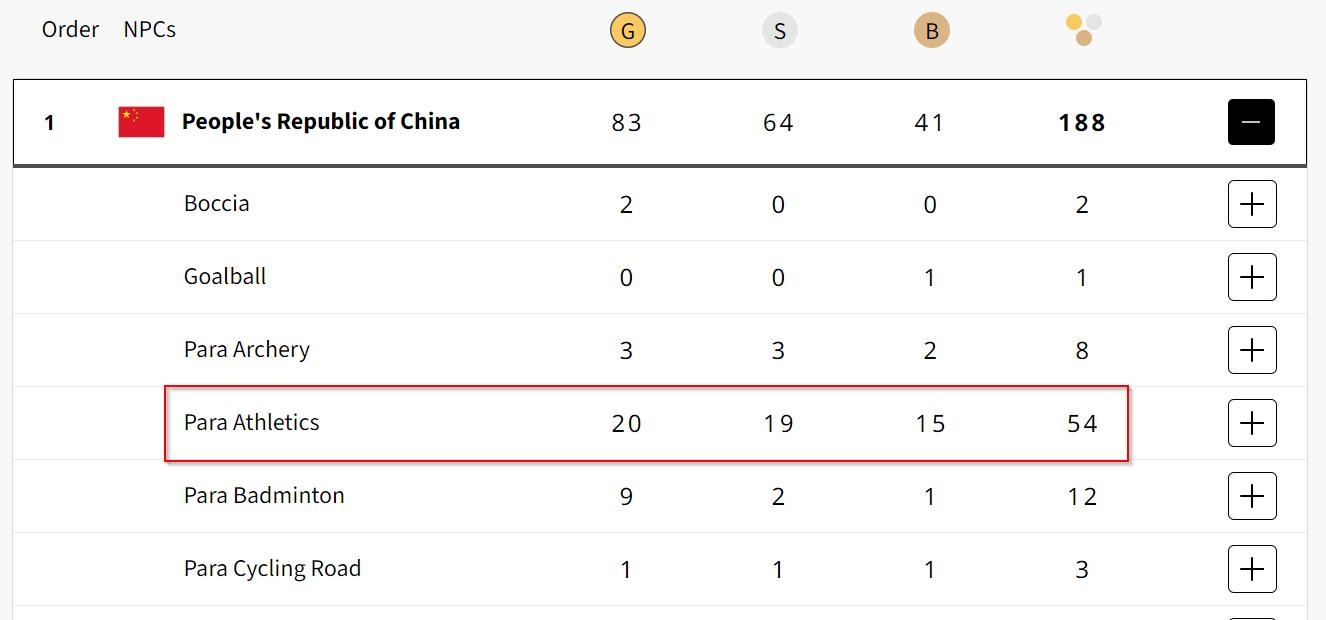Viewport: 1326px width, 620px height.
Task: Click the NPCs column header
Action: [149, 30]
